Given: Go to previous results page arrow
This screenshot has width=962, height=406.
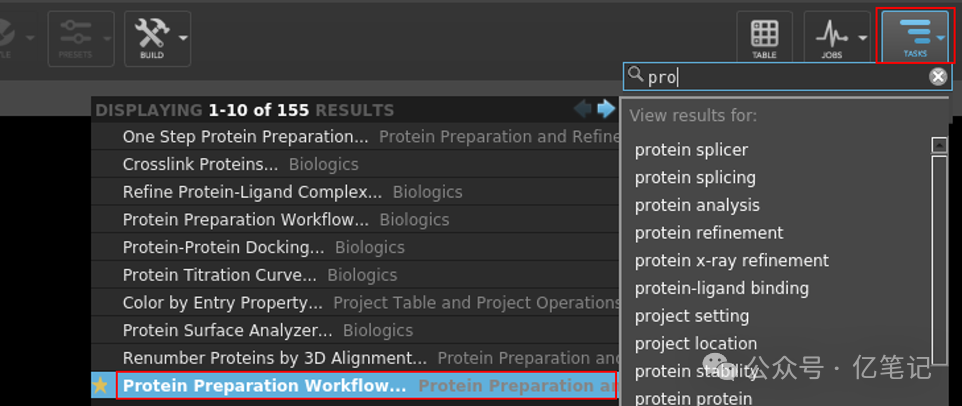Looking at the screenshot, I should click(582, 109).
